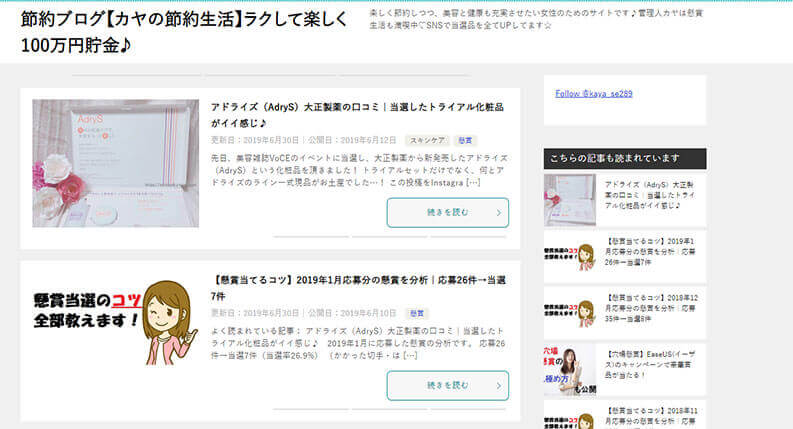Image resolution: width=793 pixels, height=429 pixels.
Task: Open sidebar EaseUS campaign post link
Action: coord(650,364)
